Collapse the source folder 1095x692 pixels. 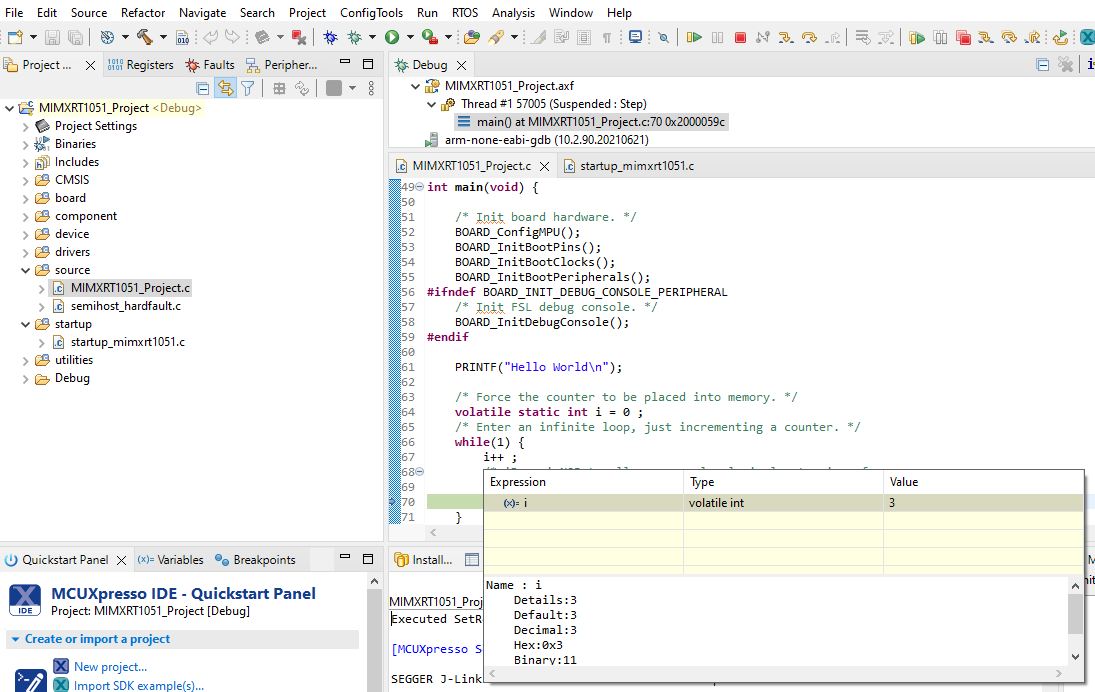pyautogui.click(x=26, y=270)
